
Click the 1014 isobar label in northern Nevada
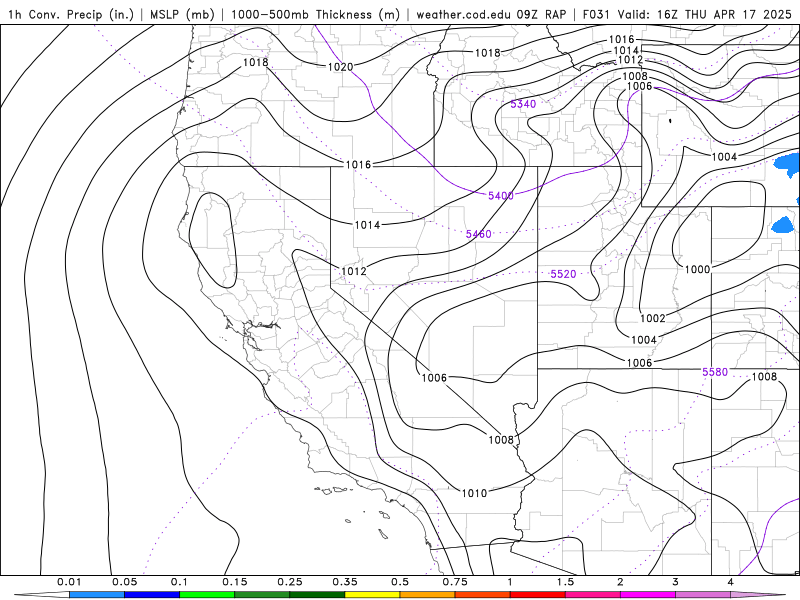coord(367,225)
